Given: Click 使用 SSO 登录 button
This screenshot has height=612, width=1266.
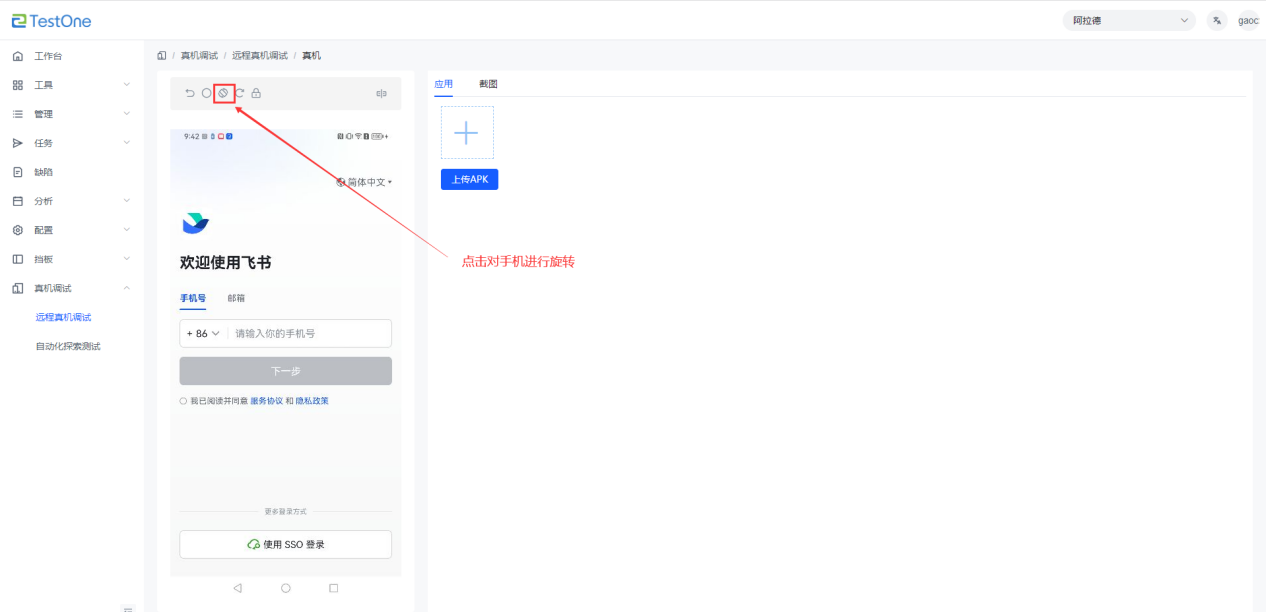Looking at the screenshot, I should coord(285,544).
